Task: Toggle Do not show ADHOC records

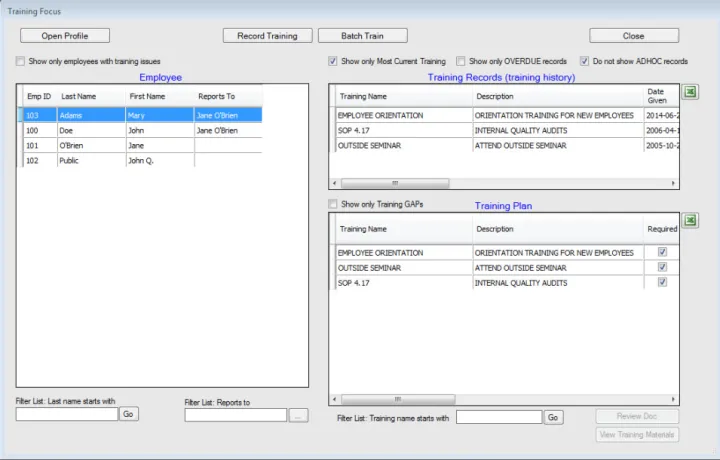Action: click(x=585, y=61)
